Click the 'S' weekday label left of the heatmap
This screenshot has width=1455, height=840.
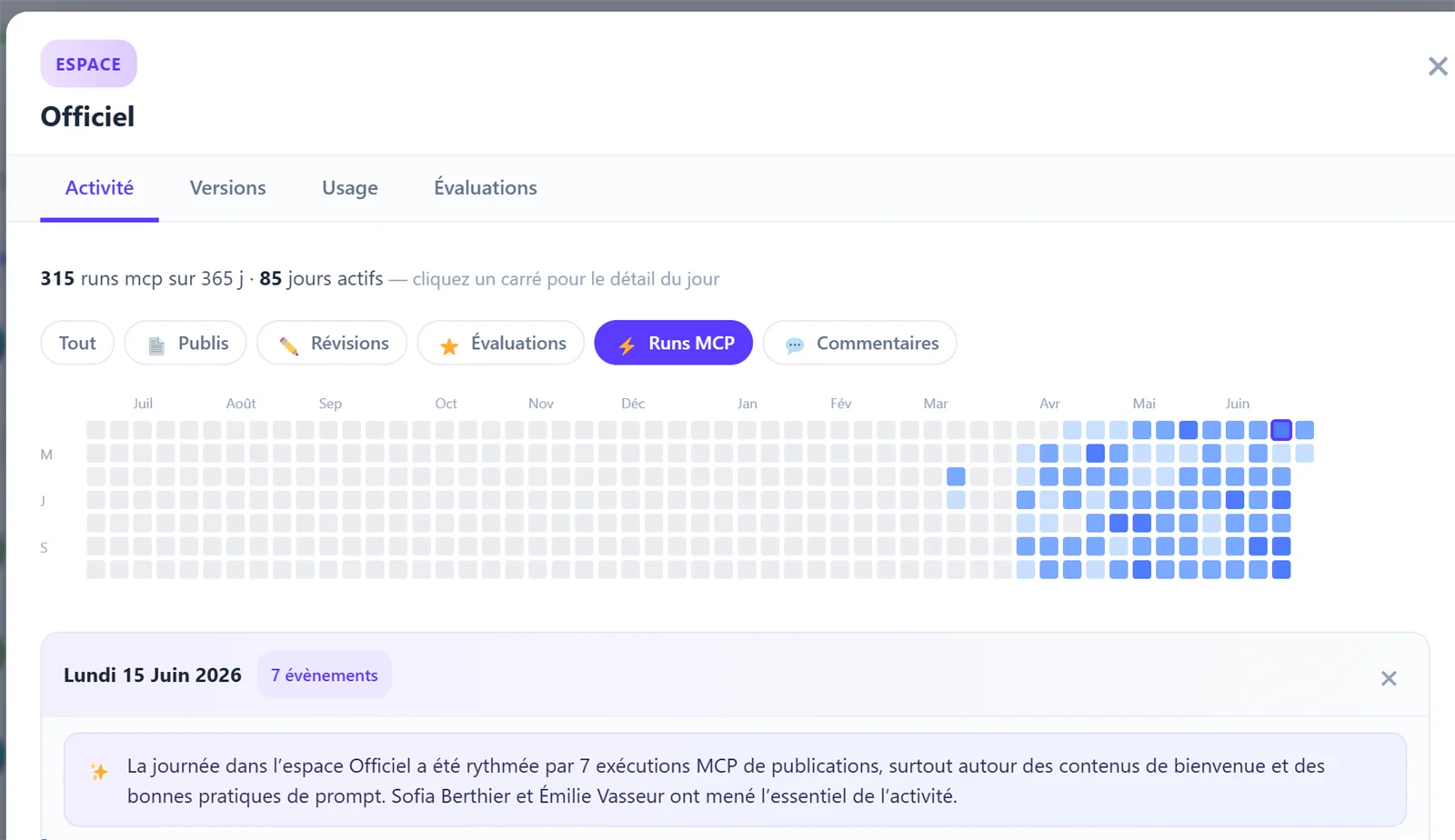click(44, 547)
